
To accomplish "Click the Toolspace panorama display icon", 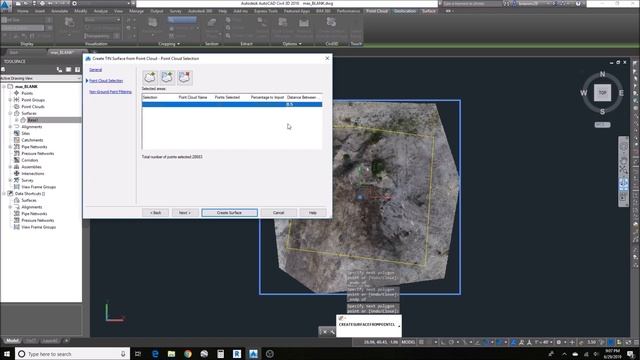I will point(69,70).
